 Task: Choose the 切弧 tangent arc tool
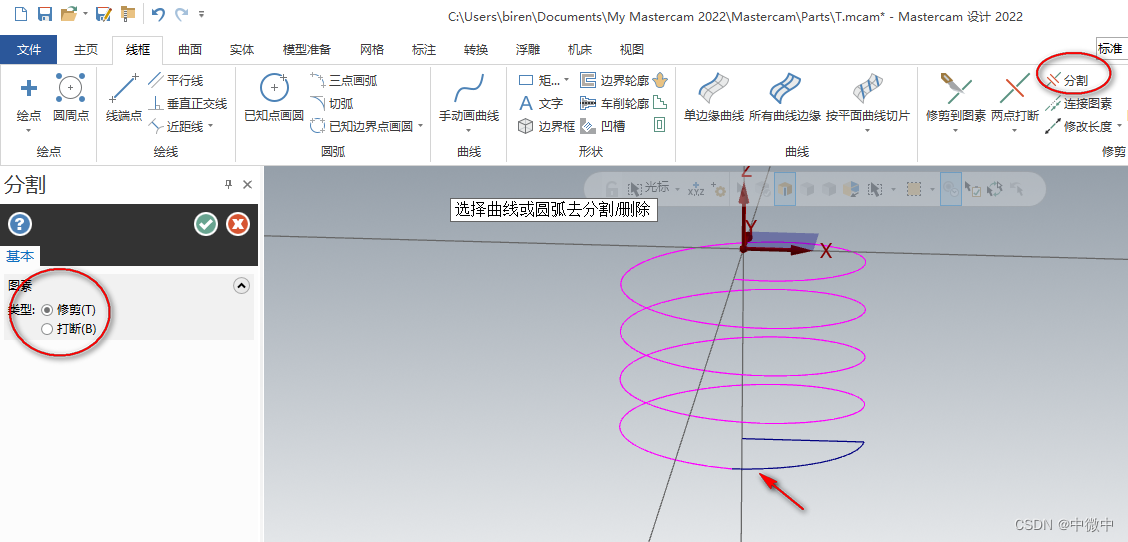tap(332, 104)
